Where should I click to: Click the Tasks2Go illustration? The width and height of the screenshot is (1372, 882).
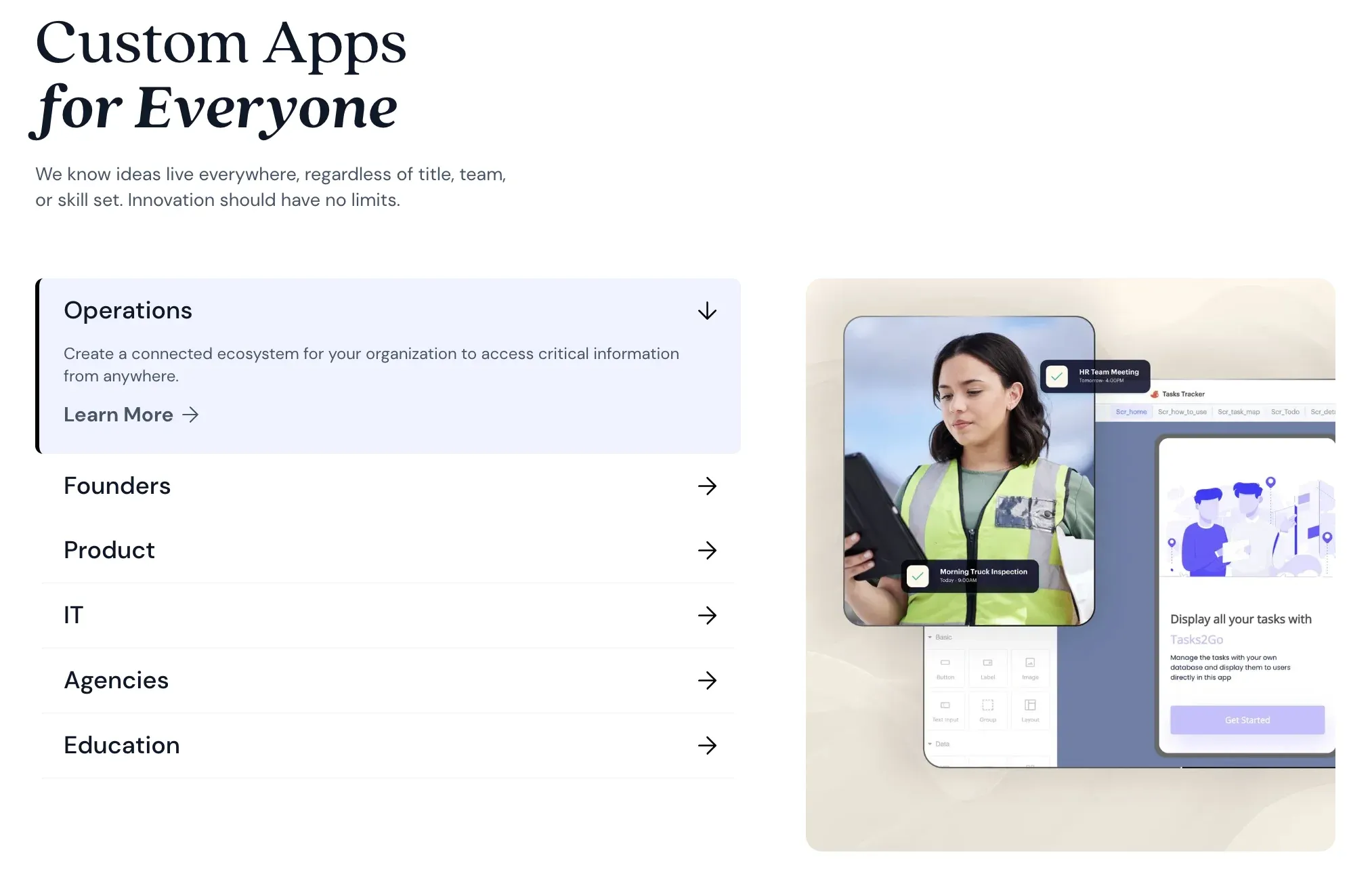click(1248, 526)
